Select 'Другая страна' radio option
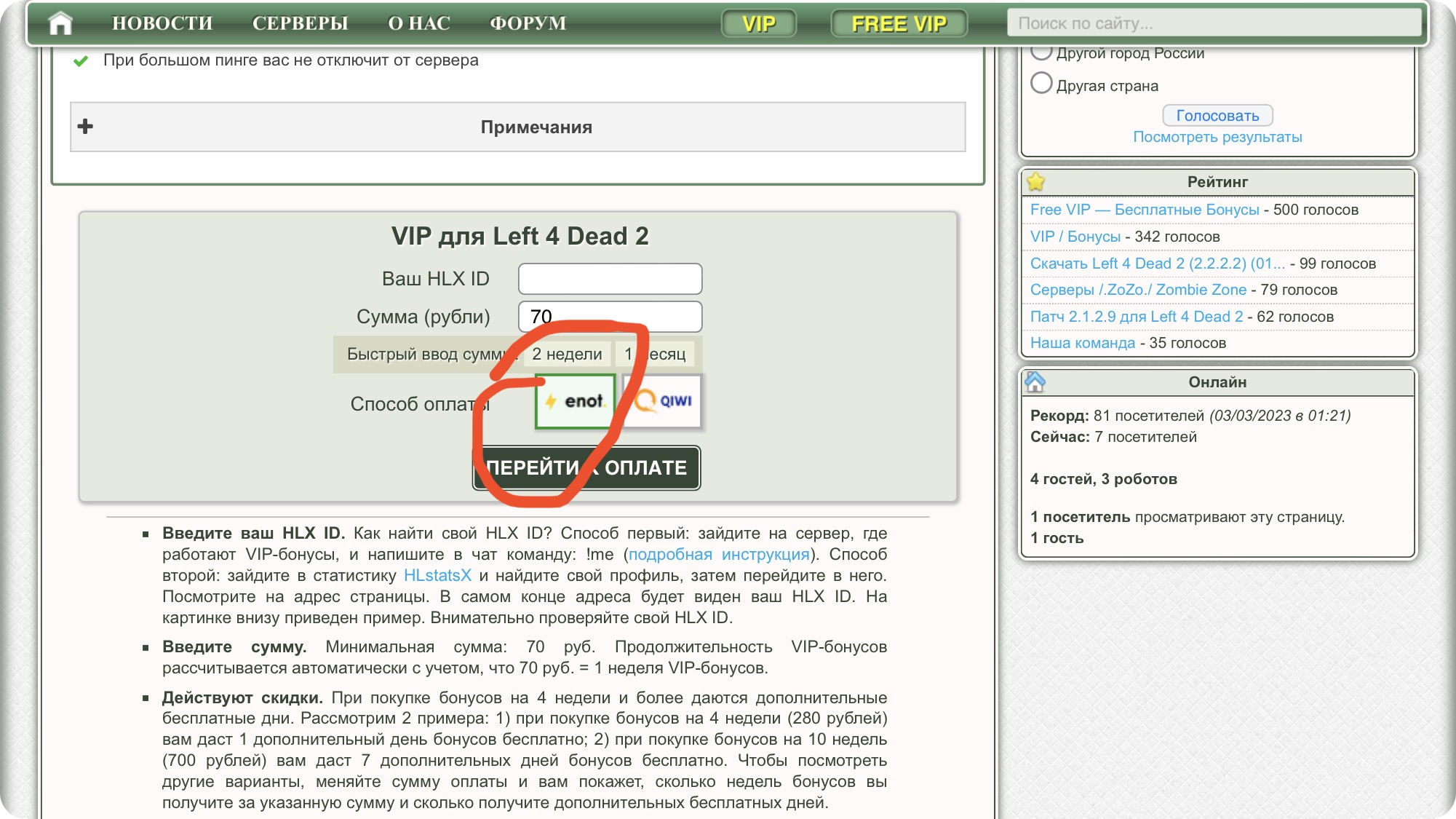 point(1041,84)
